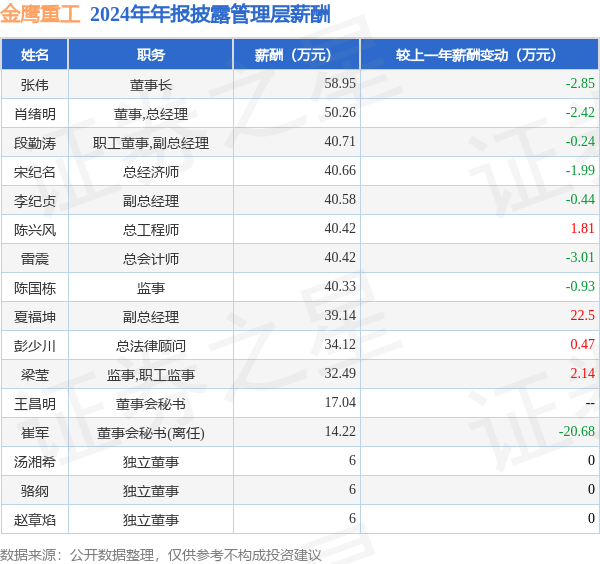Click salary value 32.49
The width and height of the screenshot is (600, 564).
point(340,374)
